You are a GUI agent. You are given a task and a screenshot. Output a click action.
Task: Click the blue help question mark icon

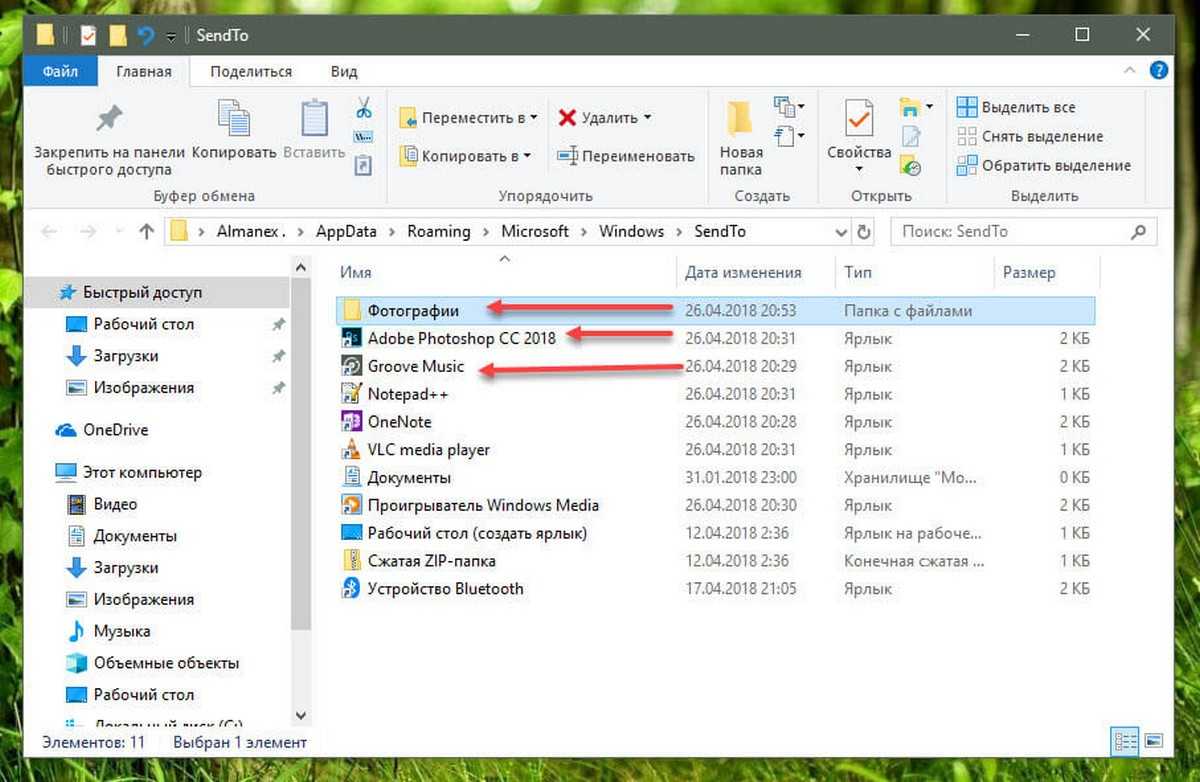coord(1159,71)
